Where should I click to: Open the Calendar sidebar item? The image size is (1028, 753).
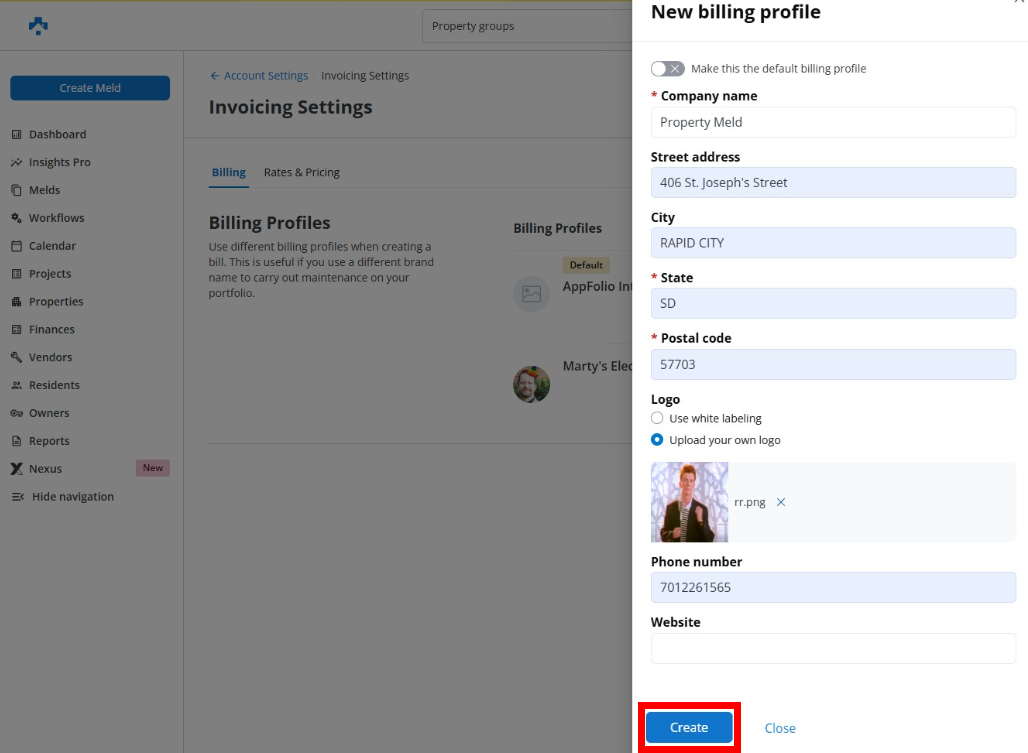(52, 246)
